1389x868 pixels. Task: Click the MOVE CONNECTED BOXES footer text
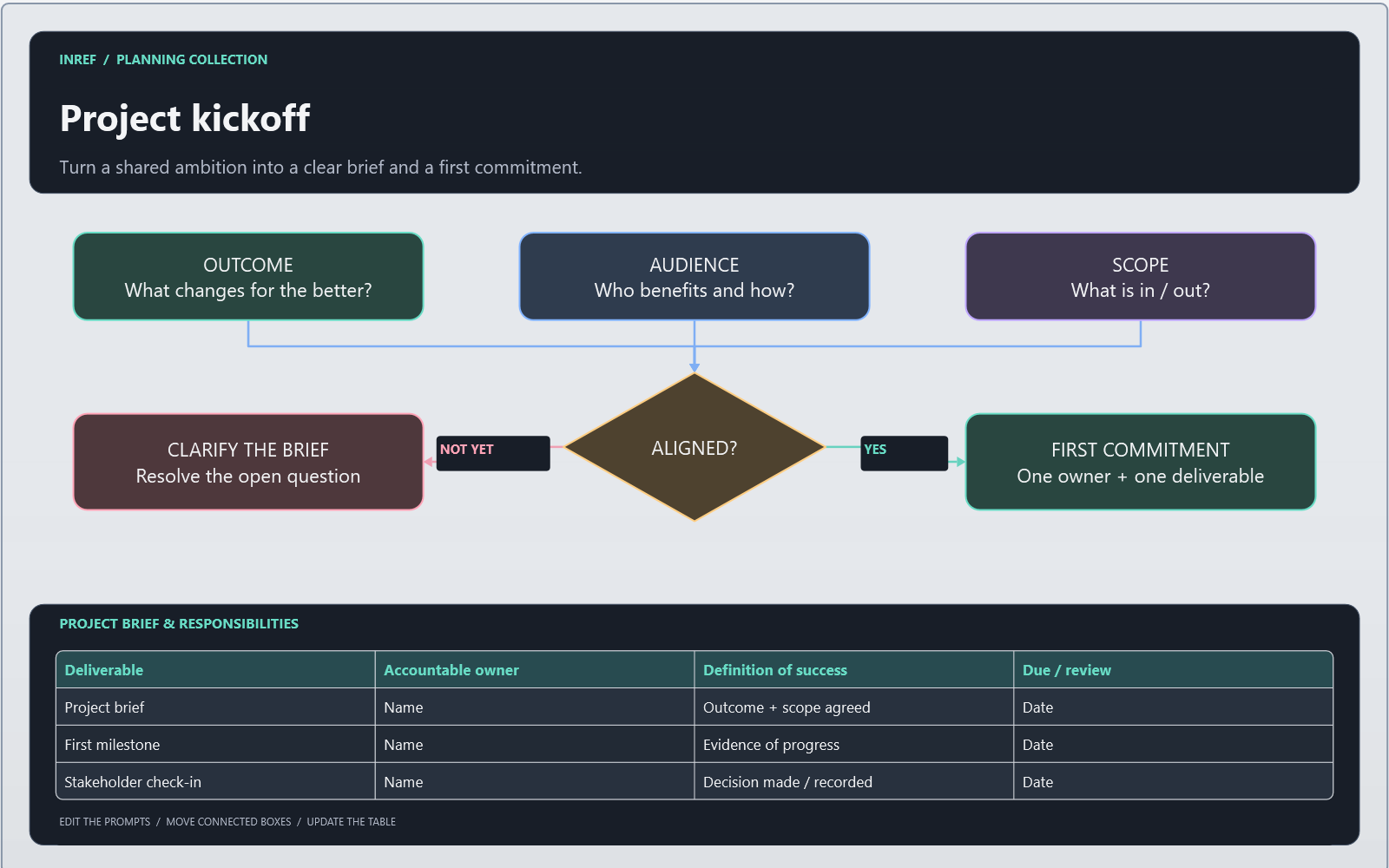(228, 822)
